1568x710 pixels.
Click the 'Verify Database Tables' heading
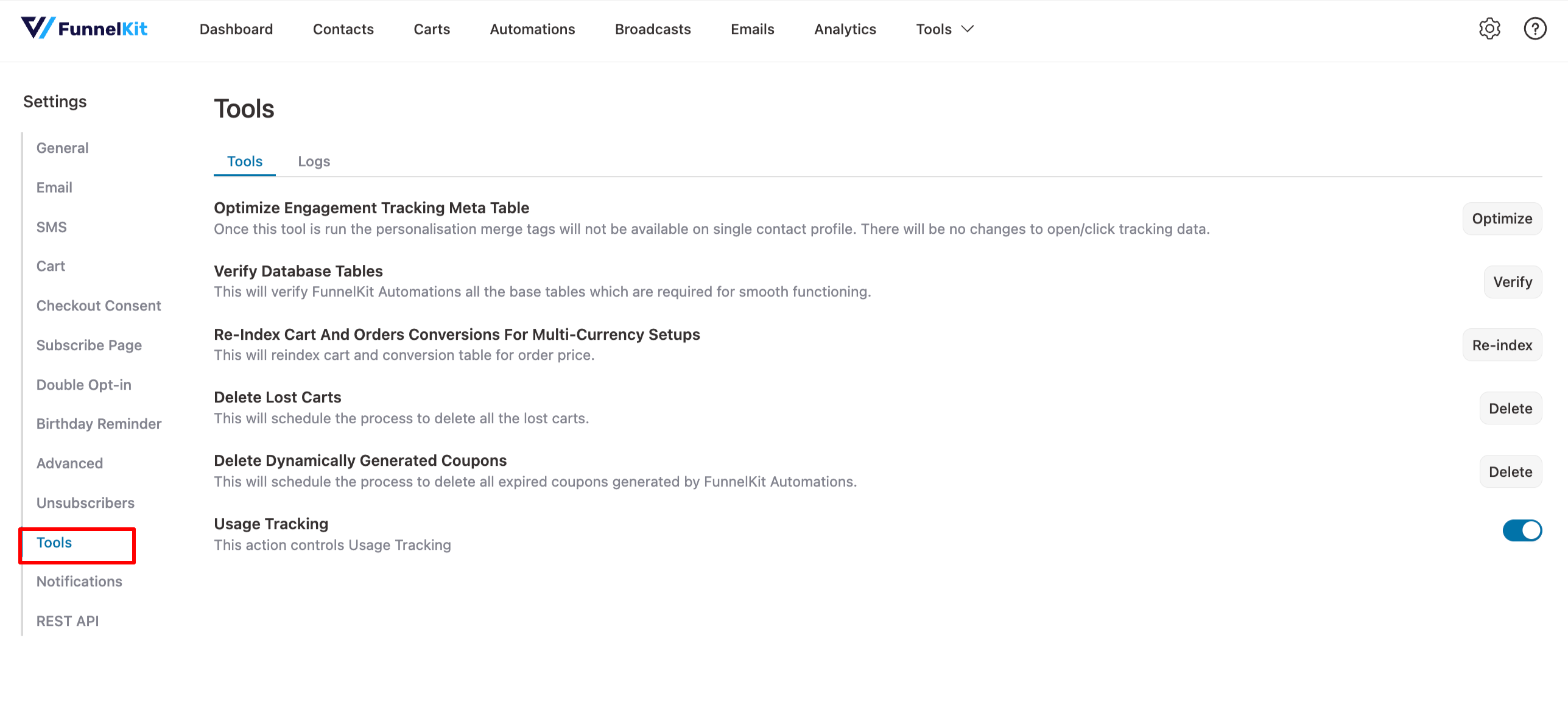298,272
